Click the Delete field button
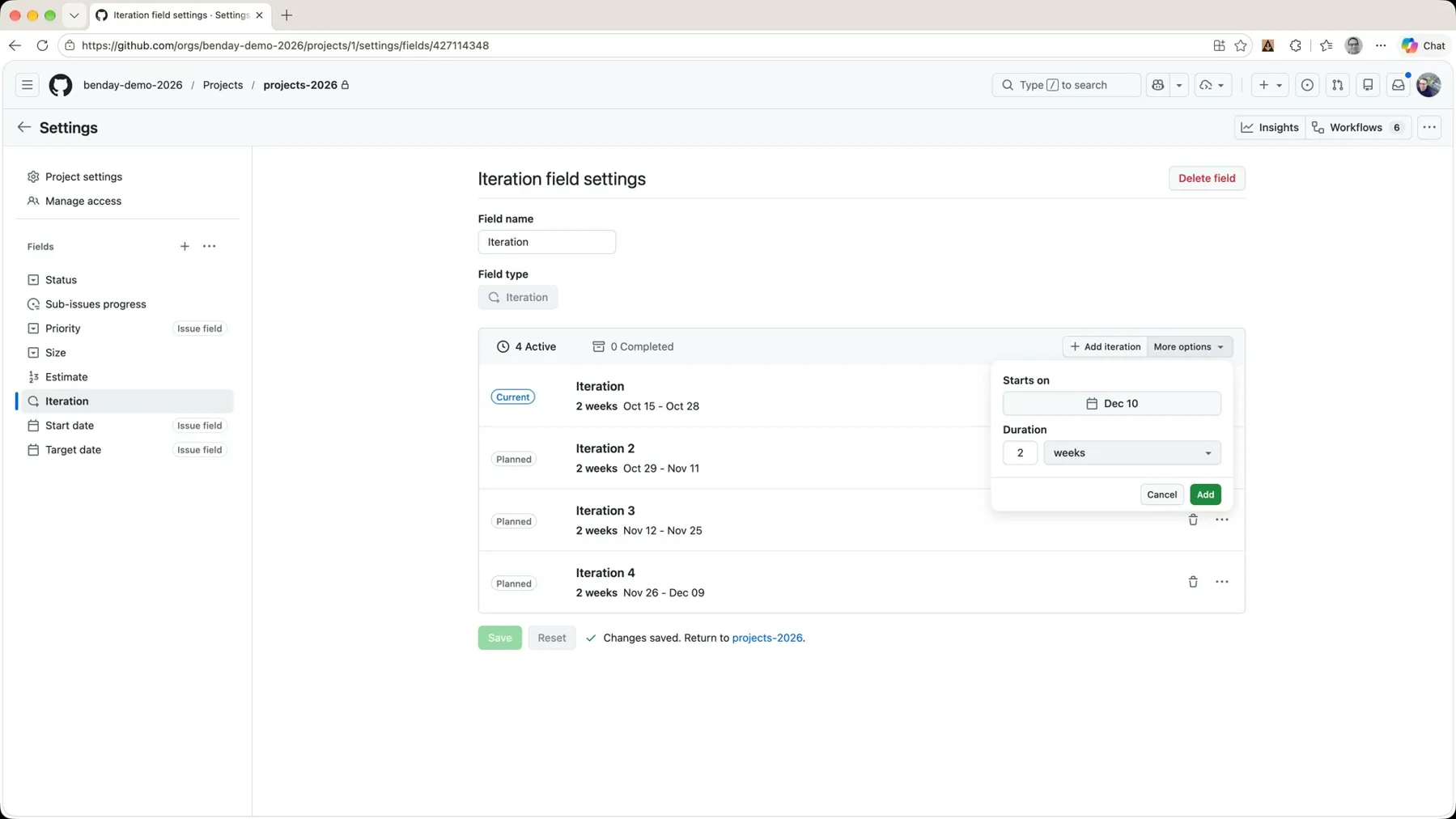The width and height of the screenshot is (1456, 819). click(x=1207, y=178)
